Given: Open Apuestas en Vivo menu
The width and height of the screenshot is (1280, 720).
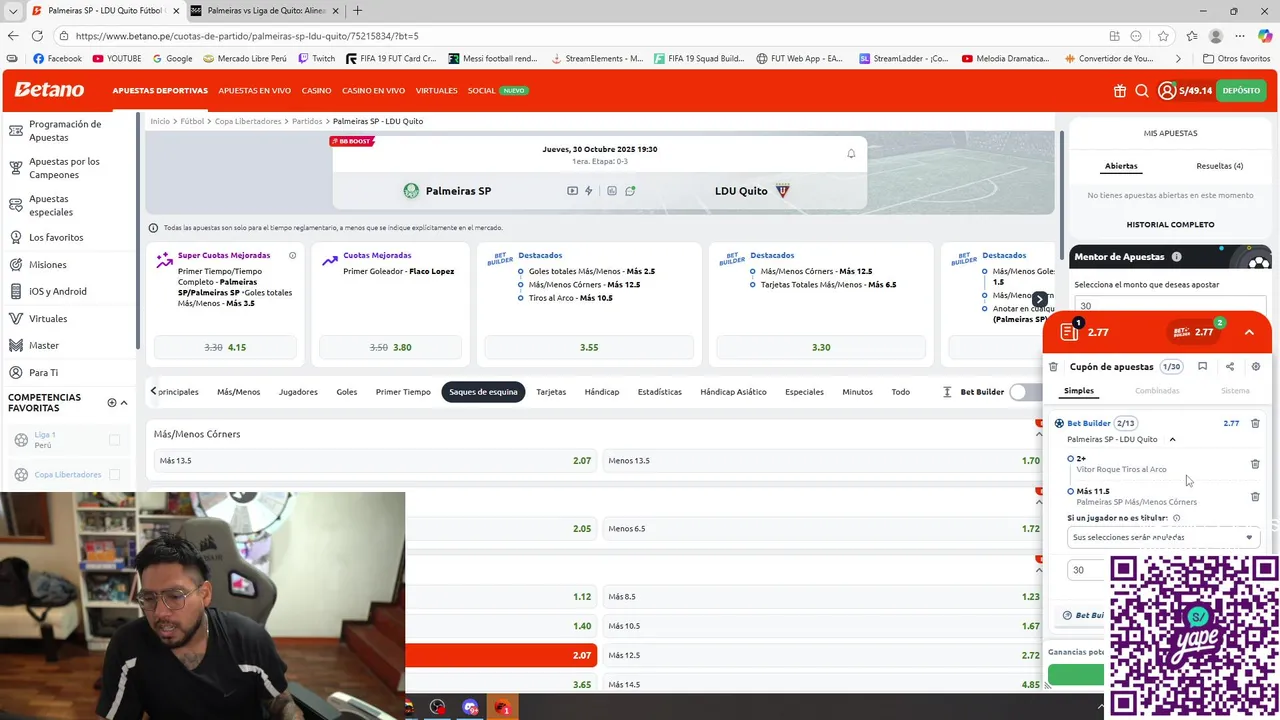Looking at the screenshot, I should pos(255,91).
